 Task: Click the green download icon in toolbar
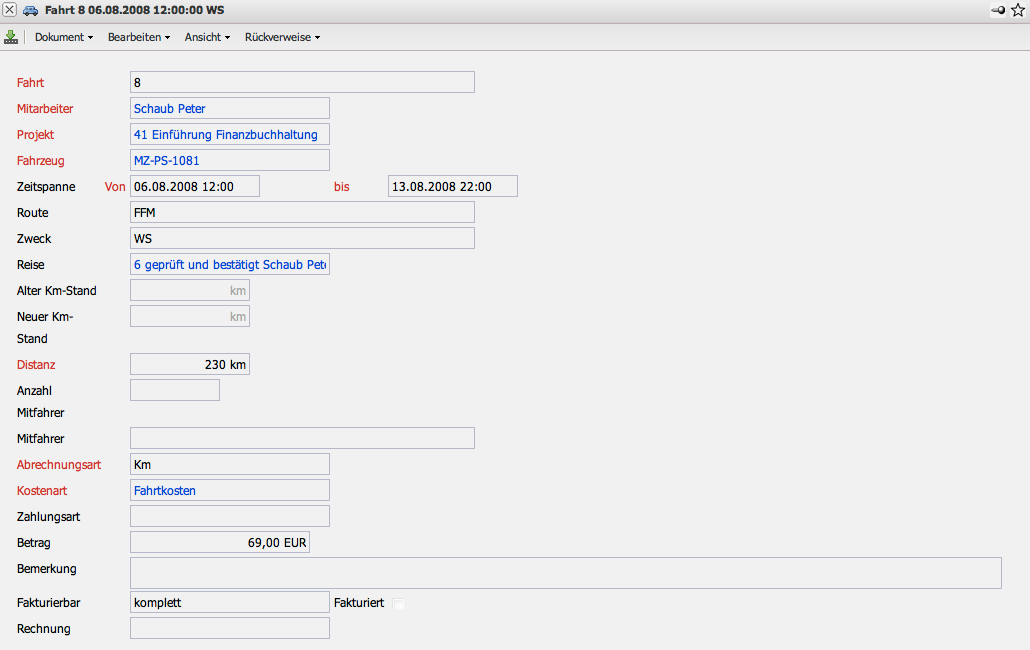11,37
